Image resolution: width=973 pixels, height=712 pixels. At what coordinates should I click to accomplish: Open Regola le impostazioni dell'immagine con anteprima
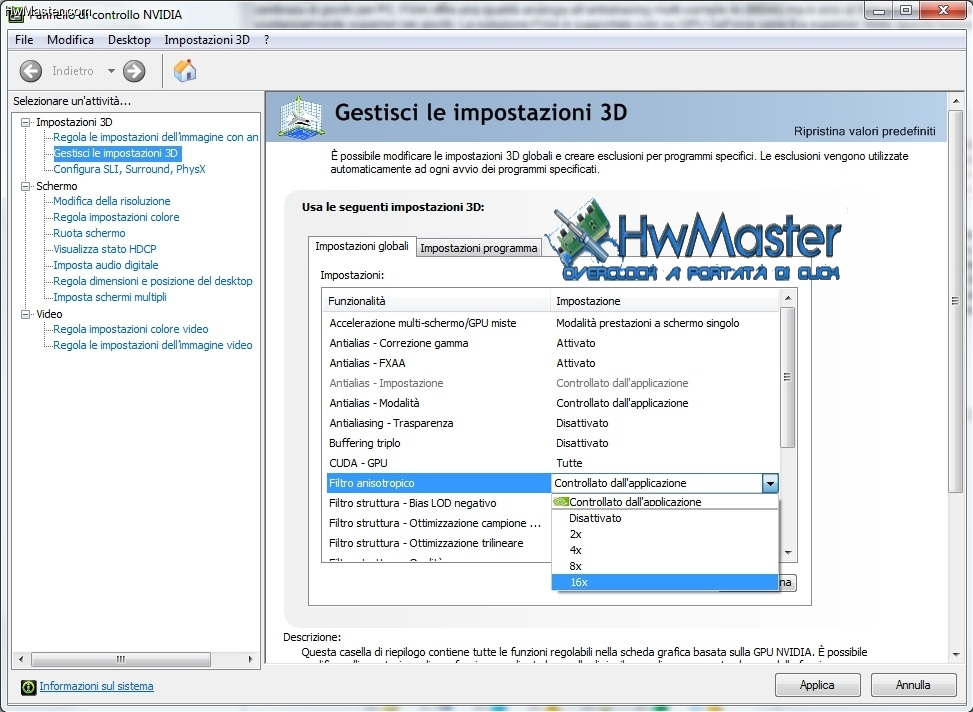[x=156, y=137]
